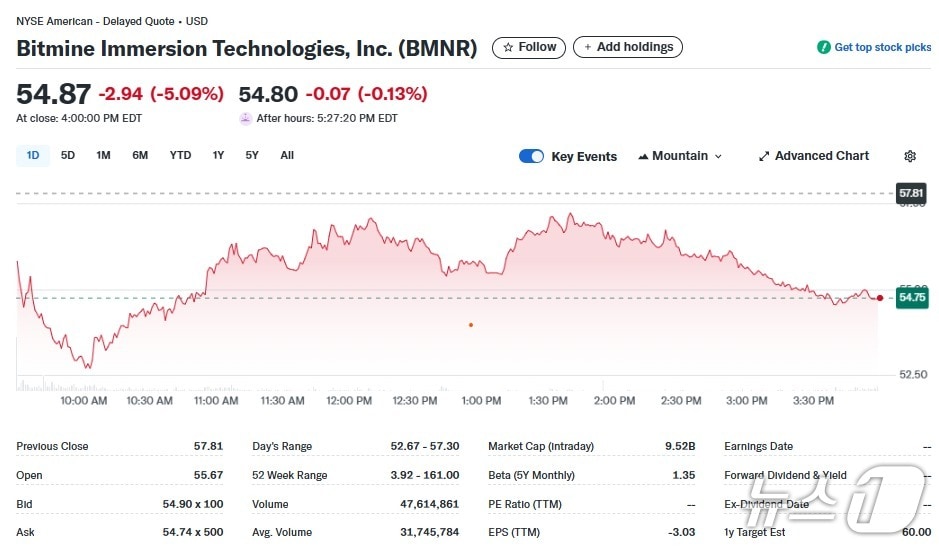Switch chart to All time range

click(x=287, y=155)
